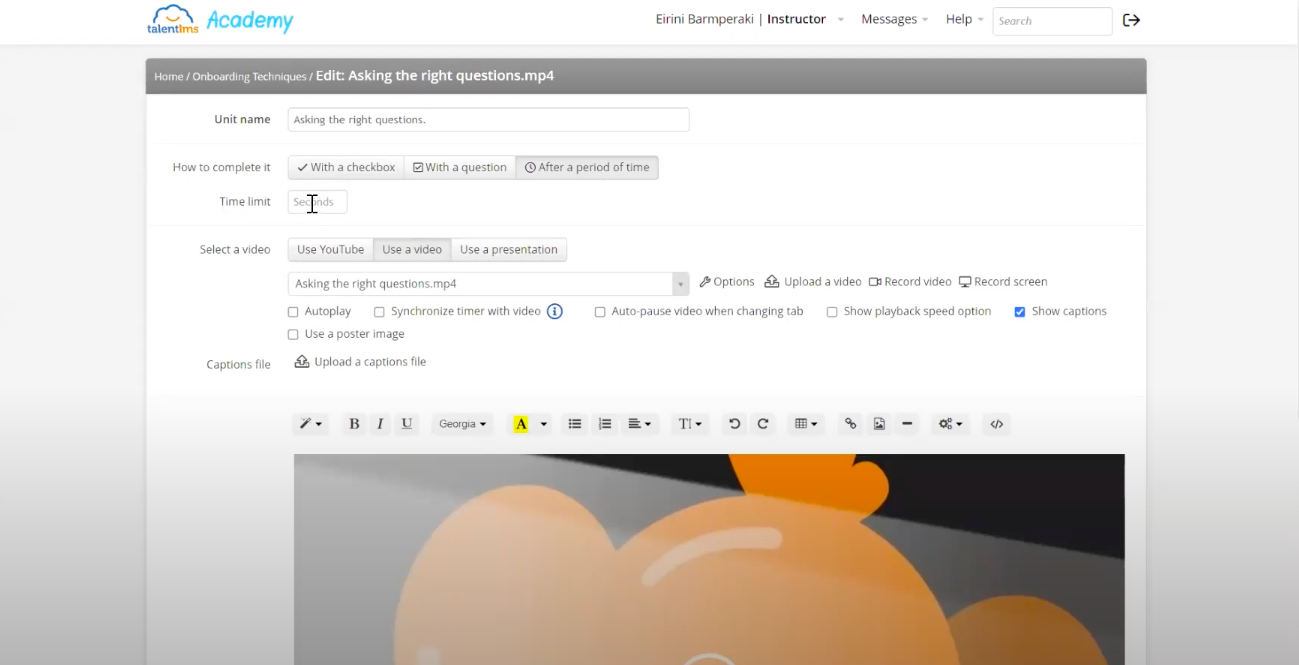Select With a question completion option
1299x665 pixels.
(460, 168)
